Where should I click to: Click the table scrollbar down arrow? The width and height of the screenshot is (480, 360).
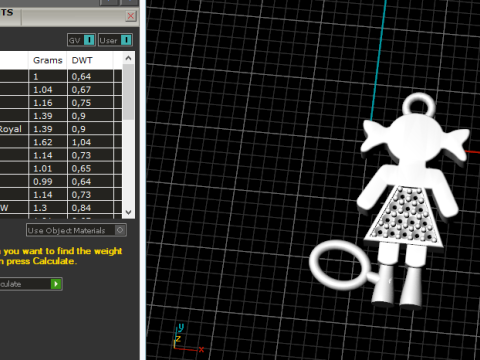(128, 212)
